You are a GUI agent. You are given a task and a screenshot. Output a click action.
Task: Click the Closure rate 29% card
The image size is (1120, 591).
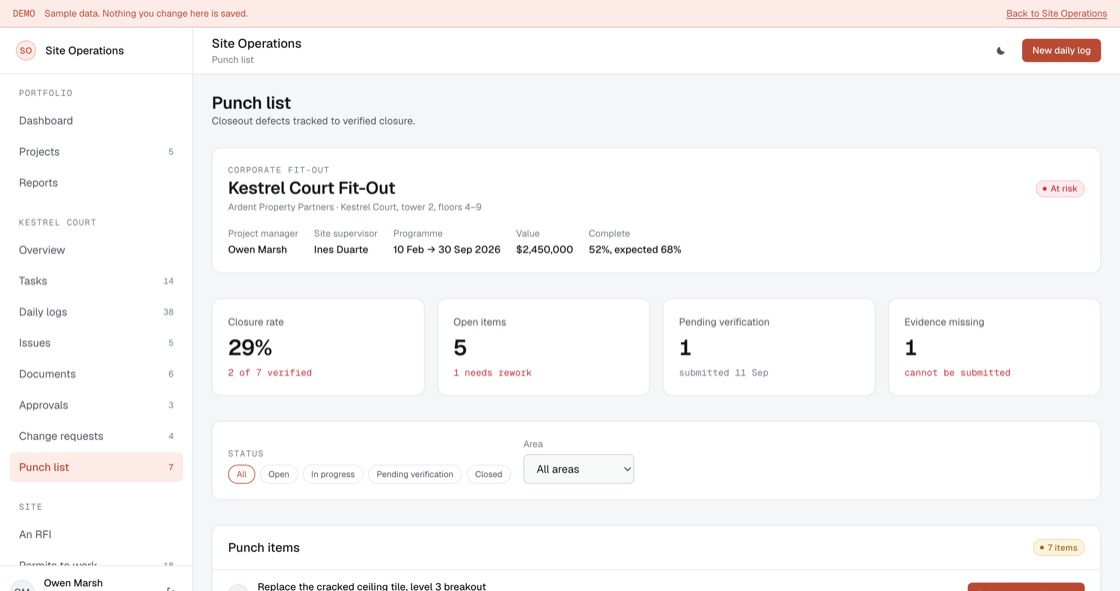[x=319, y=347]
